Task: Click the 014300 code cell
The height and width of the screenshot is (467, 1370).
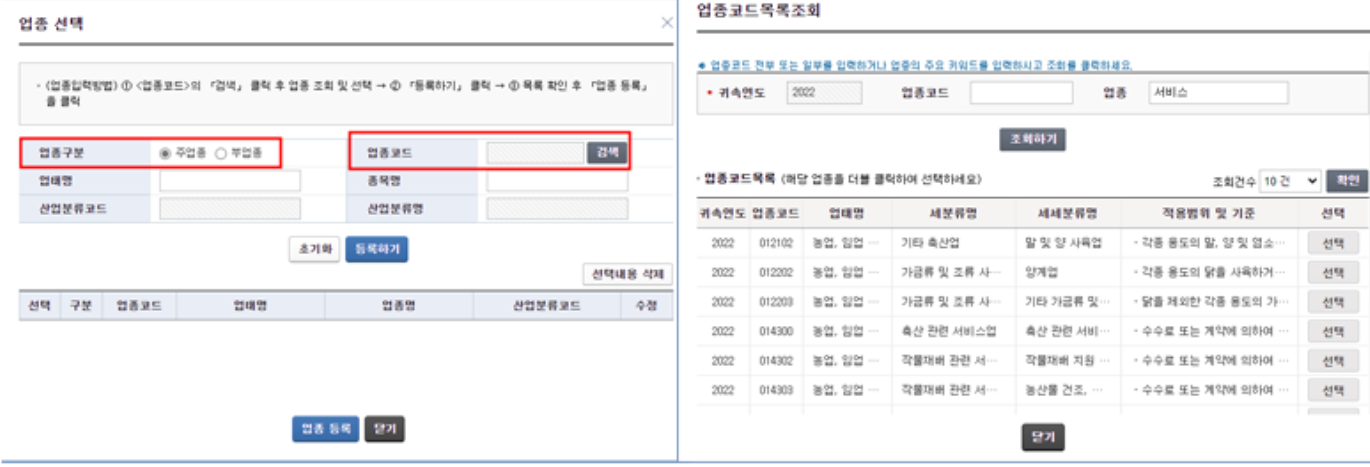Action: coord(776,331)
